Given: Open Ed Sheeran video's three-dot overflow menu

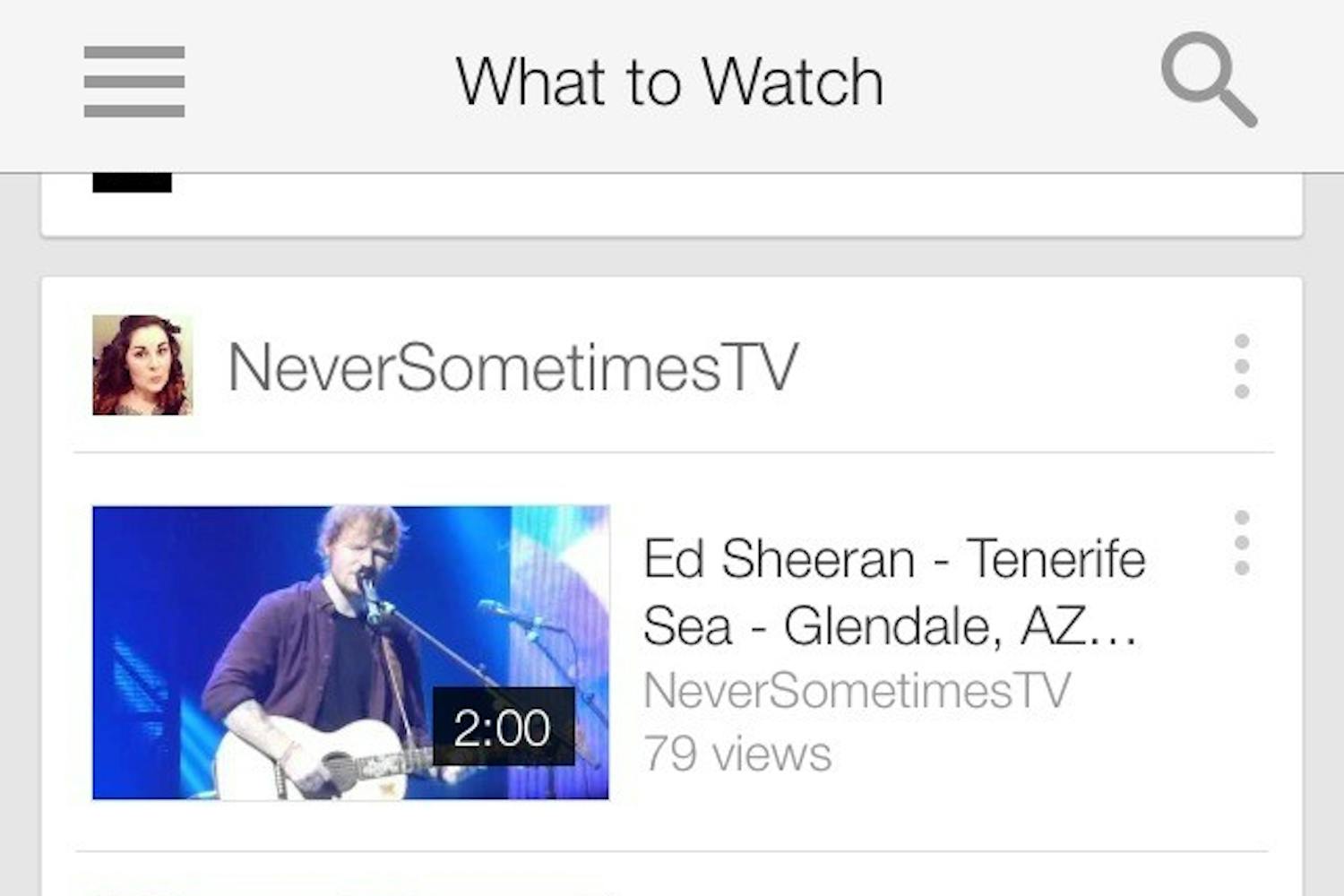Looking at the screenshot, I should pyautogui.click(x=1242, y=543).
